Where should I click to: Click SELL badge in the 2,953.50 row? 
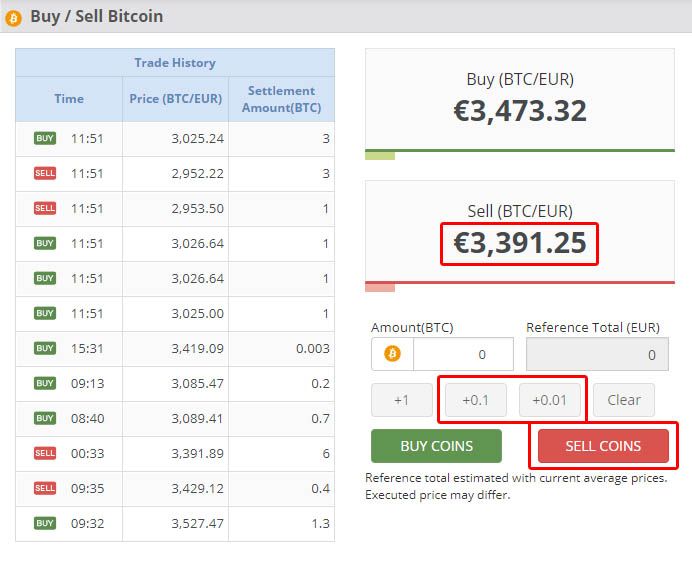[45, 208]
